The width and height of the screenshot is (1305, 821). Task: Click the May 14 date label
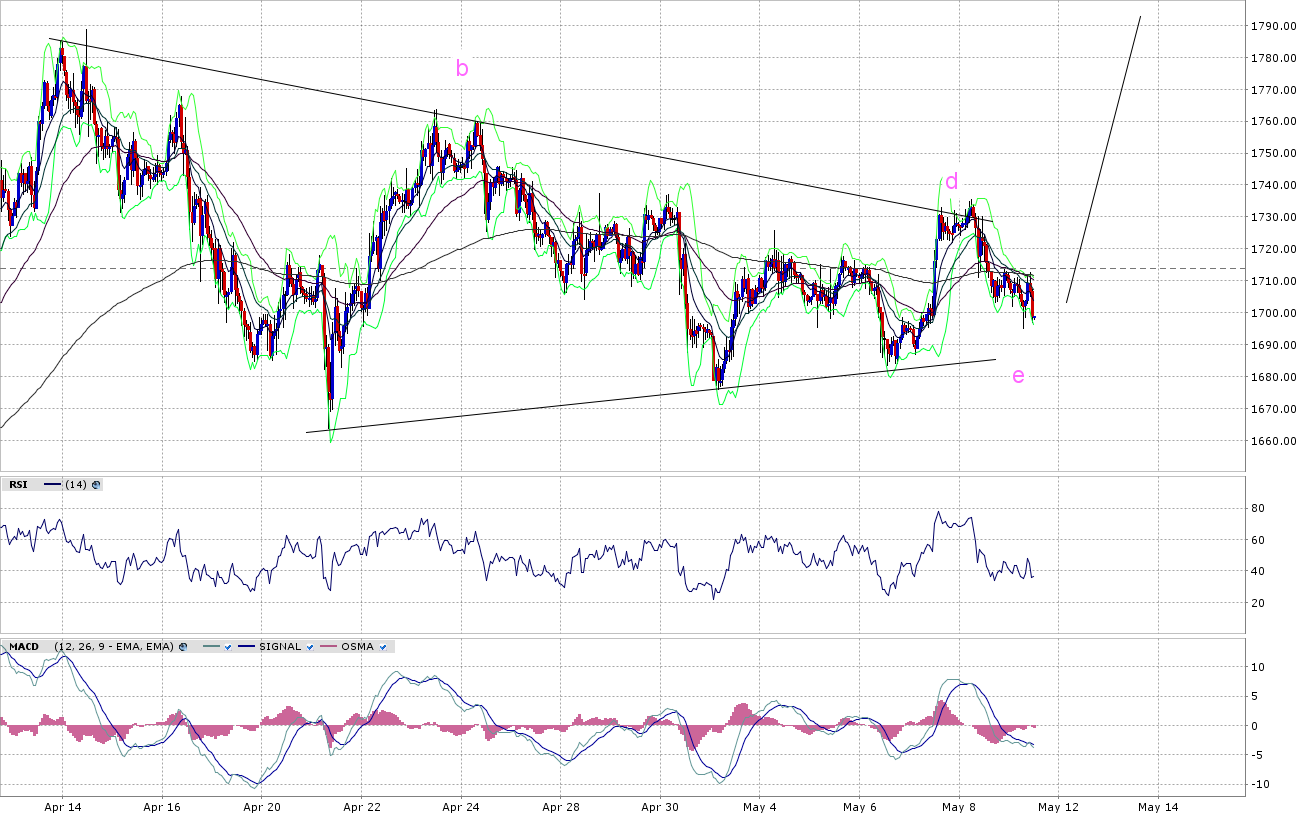tap(1158, 806)
